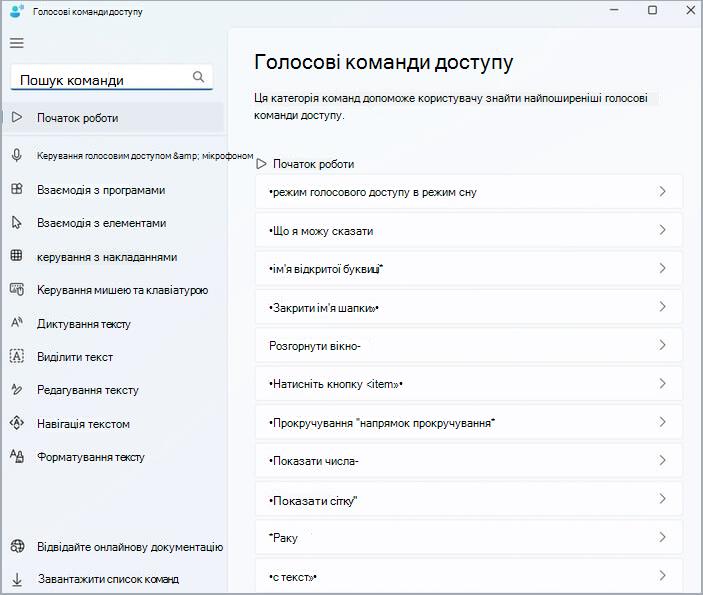Expand chevron for Що я можу сказати
The image size is (703, 595).
[x=662, y=230]
